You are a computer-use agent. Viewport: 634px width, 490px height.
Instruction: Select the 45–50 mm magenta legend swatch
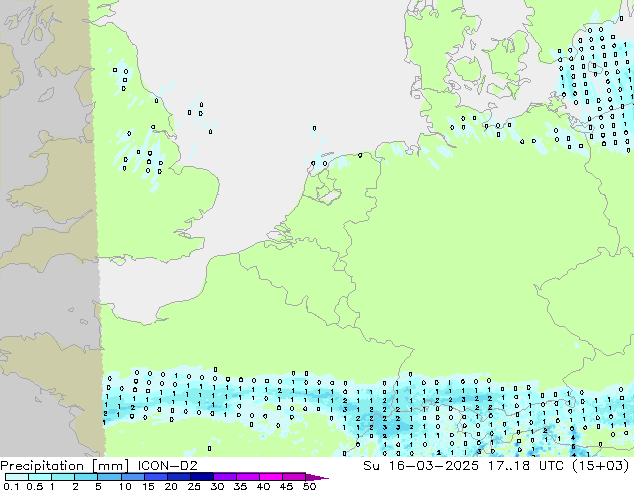point(294,477)
